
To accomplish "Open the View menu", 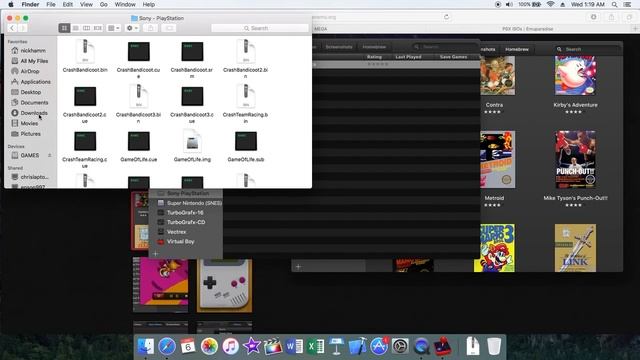I will 86,4.
